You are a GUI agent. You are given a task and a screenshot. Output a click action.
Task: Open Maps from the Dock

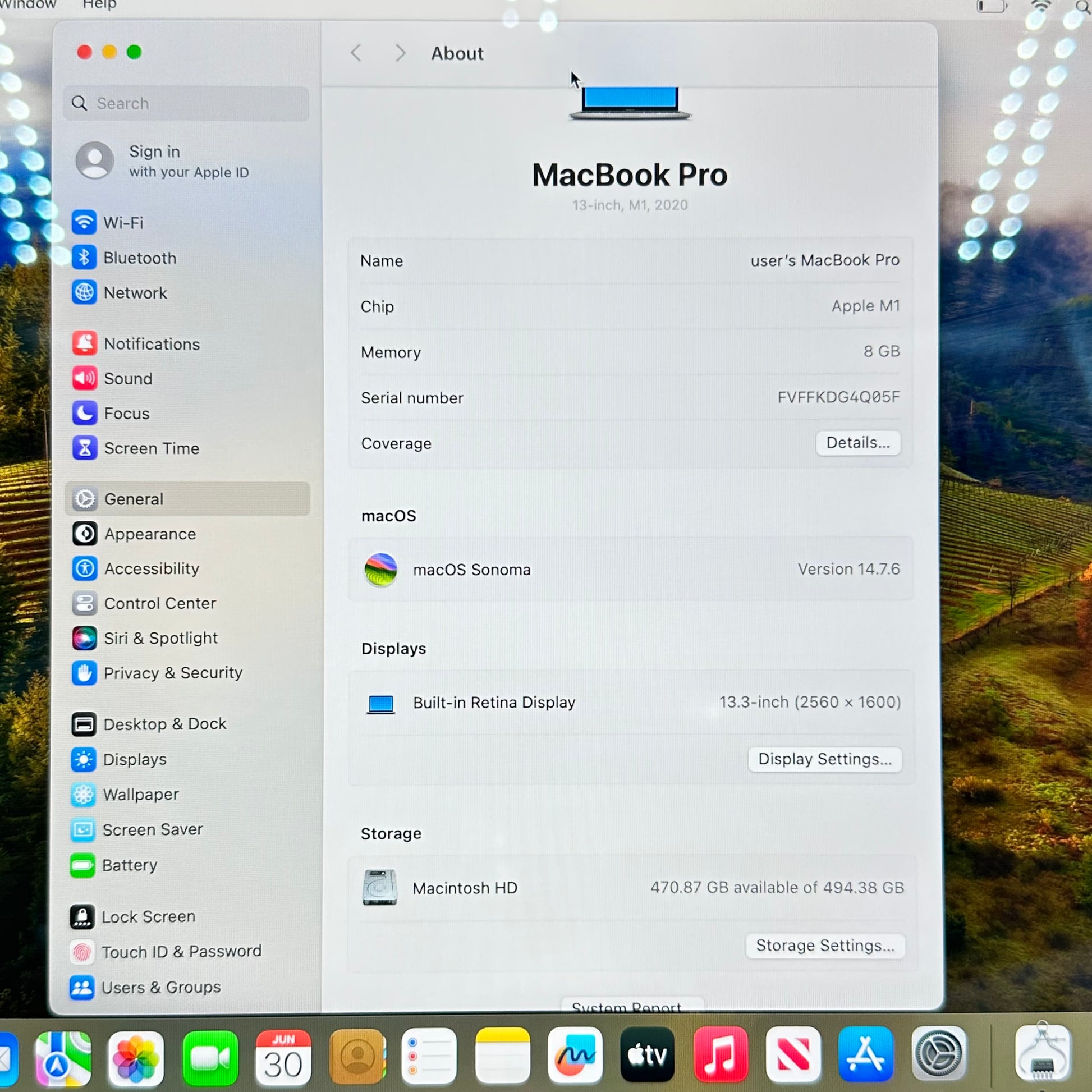(x=63, y=1058)
